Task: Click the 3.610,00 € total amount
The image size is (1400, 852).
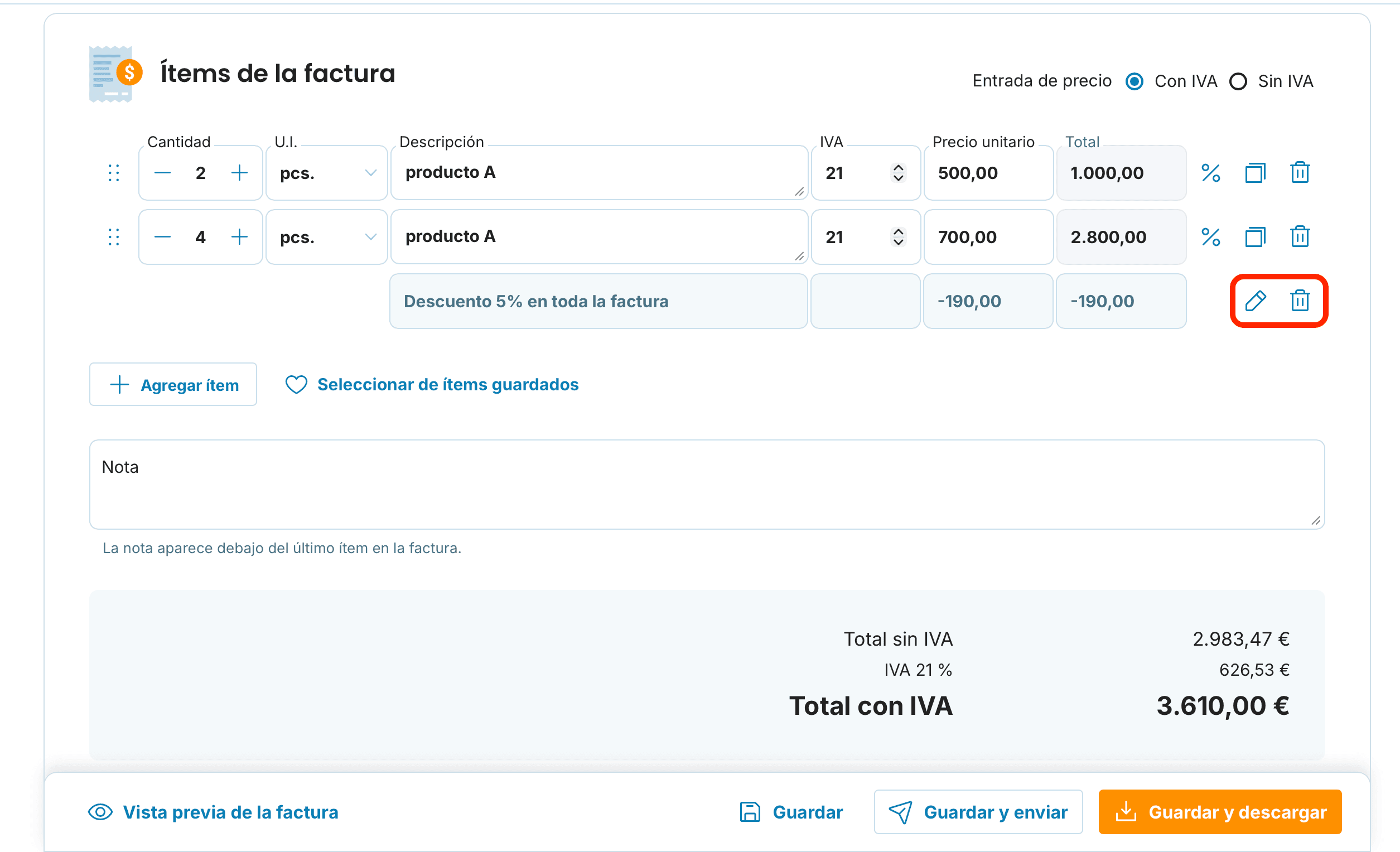Action: coord(1223,706)
